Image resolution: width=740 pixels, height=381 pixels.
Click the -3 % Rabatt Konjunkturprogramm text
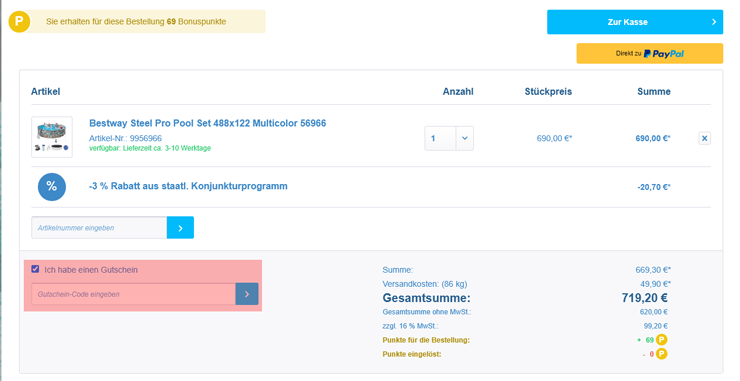pos(188,186)
